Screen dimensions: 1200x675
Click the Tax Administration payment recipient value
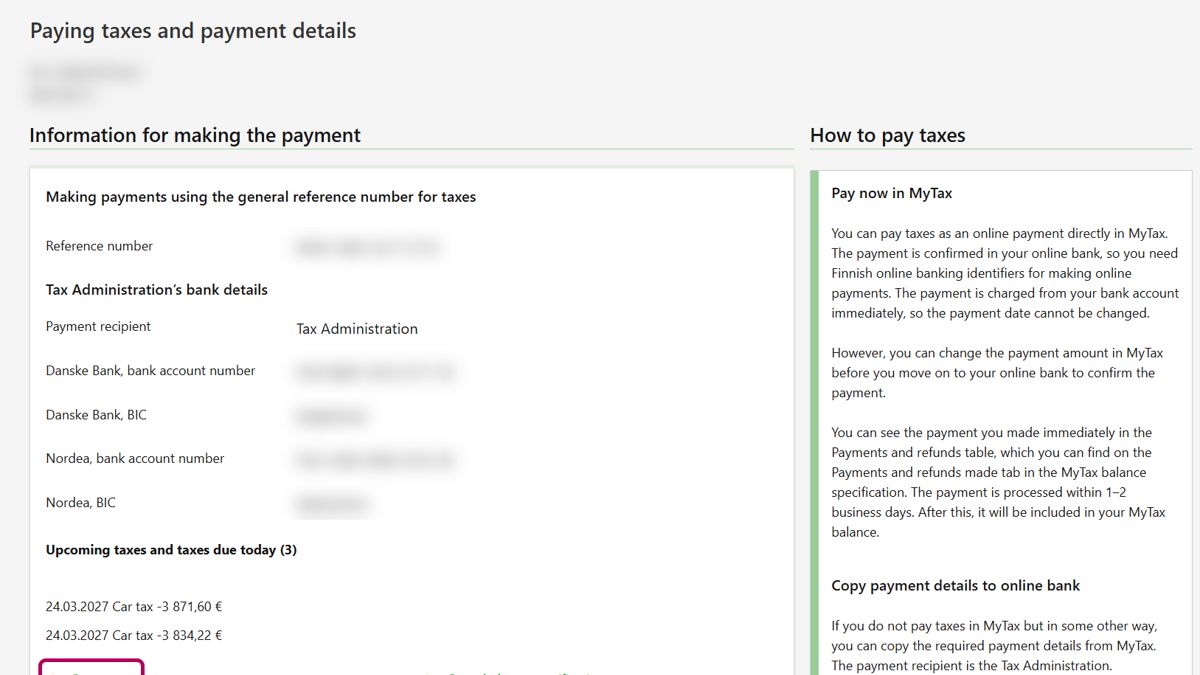coord(357,329)
